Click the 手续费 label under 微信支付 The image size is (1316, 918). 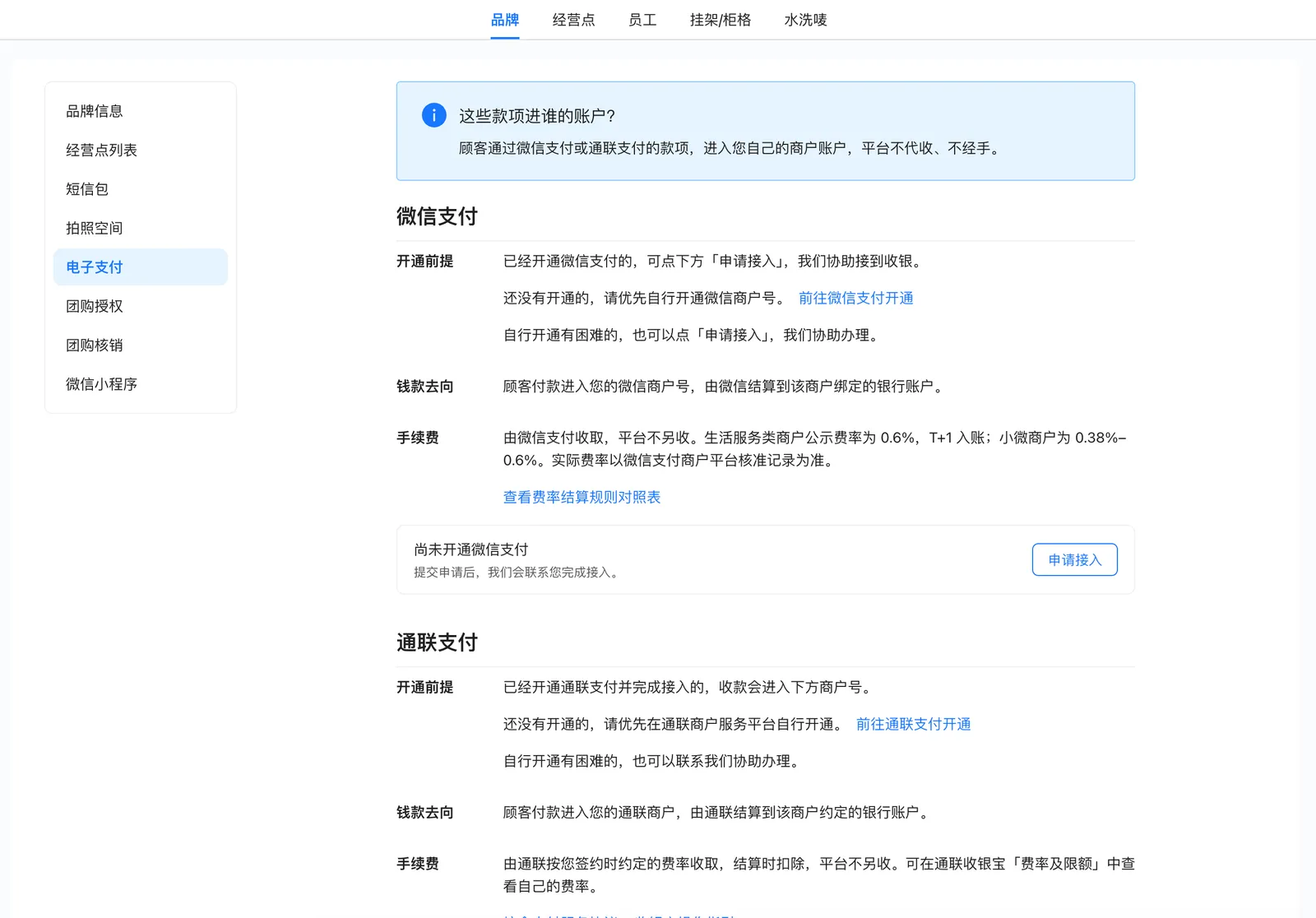pos(418,438)
